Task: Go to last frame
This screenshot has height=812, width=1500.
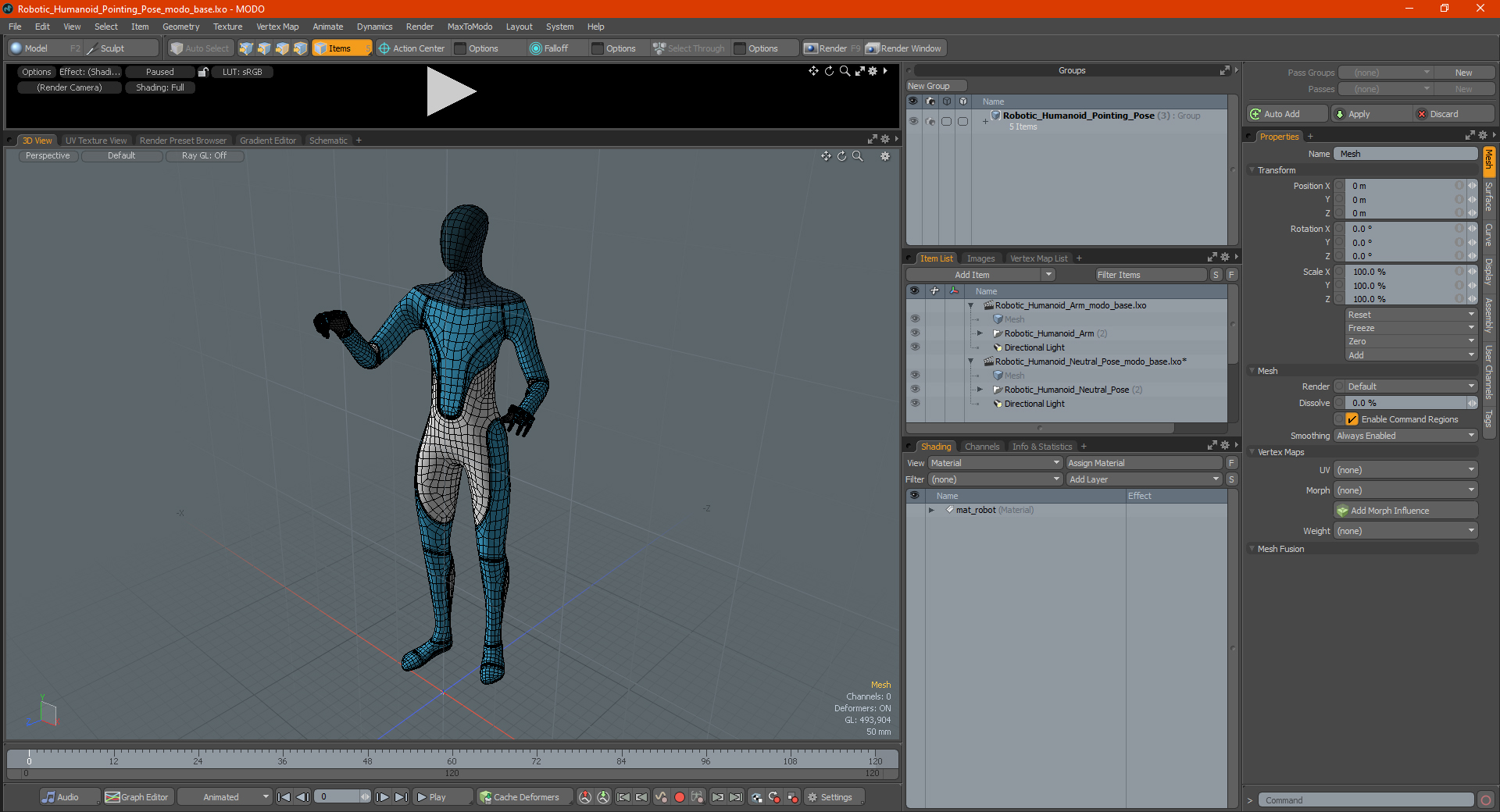Action: (x=401, y=797)
